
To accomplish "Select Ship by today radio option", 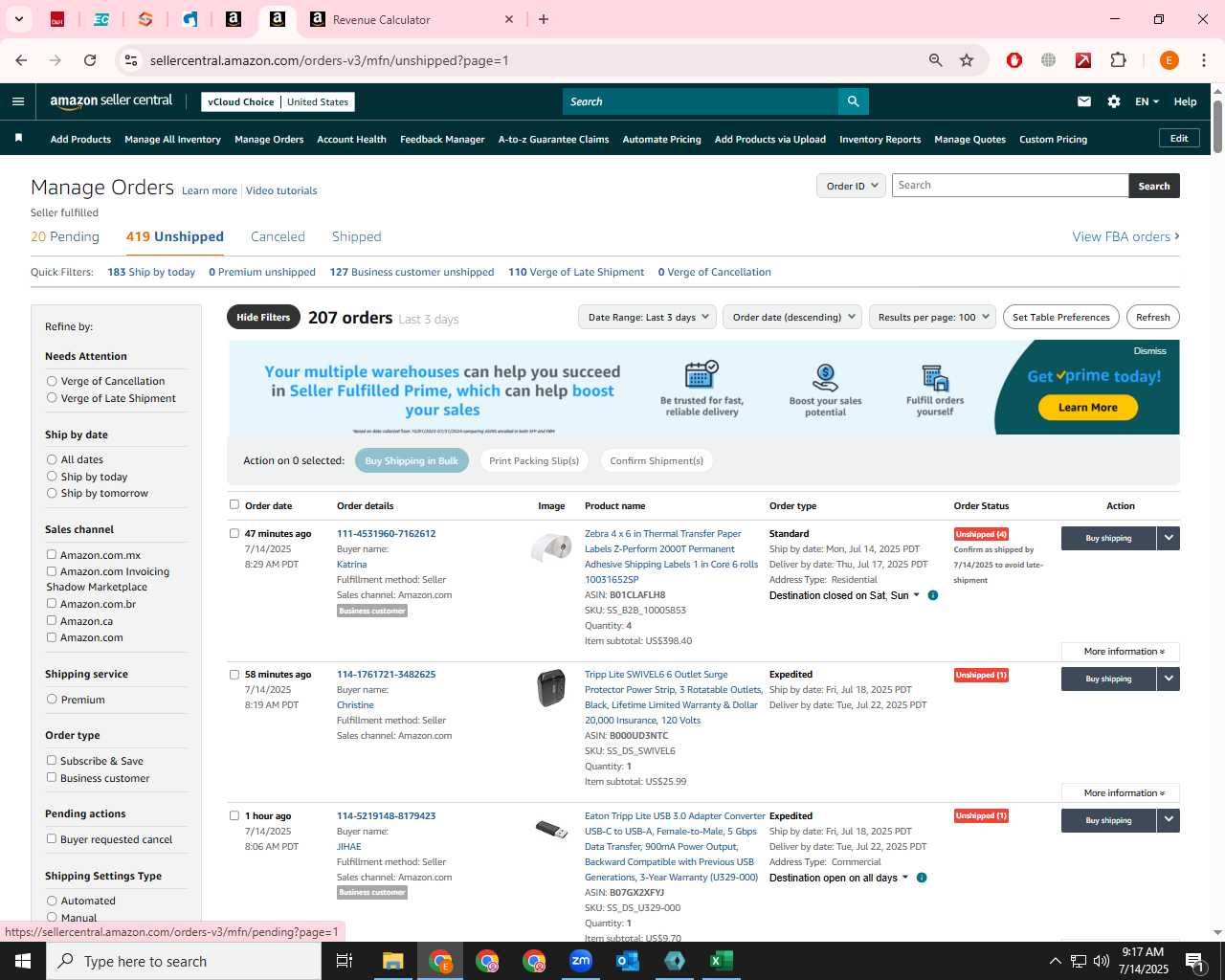I will (x=52, y=477).
